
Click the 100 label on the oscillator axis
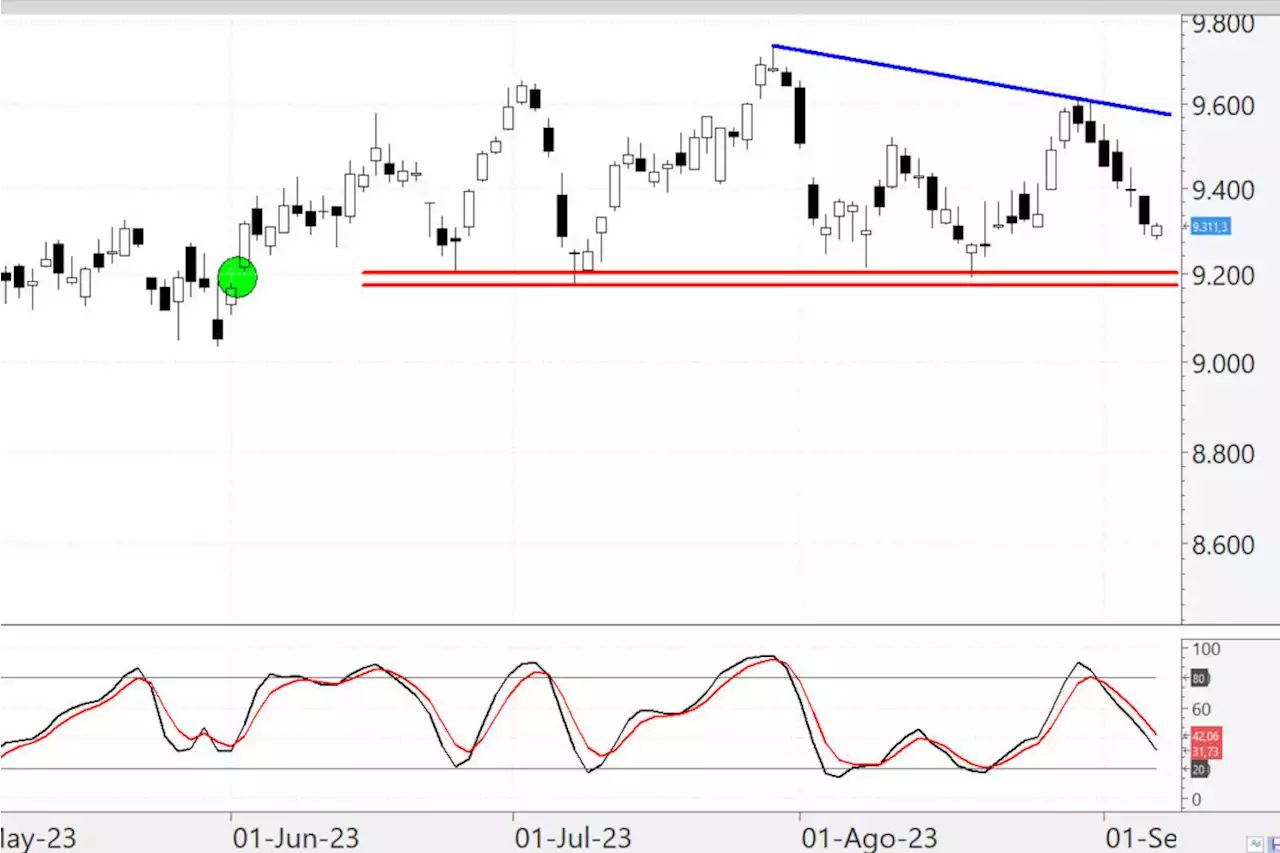pos(1205,649)
